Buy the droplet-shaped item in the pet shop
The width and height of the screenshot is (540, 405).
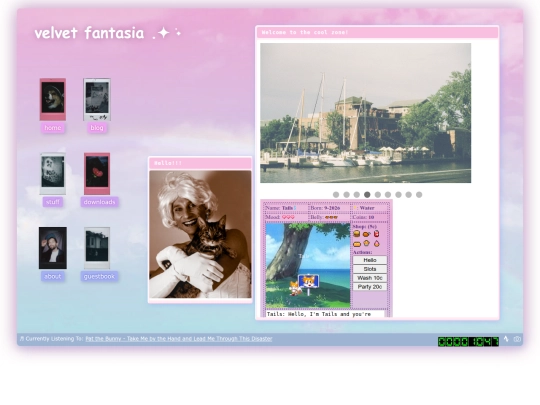pyautogui.click(x=376, y=243)
